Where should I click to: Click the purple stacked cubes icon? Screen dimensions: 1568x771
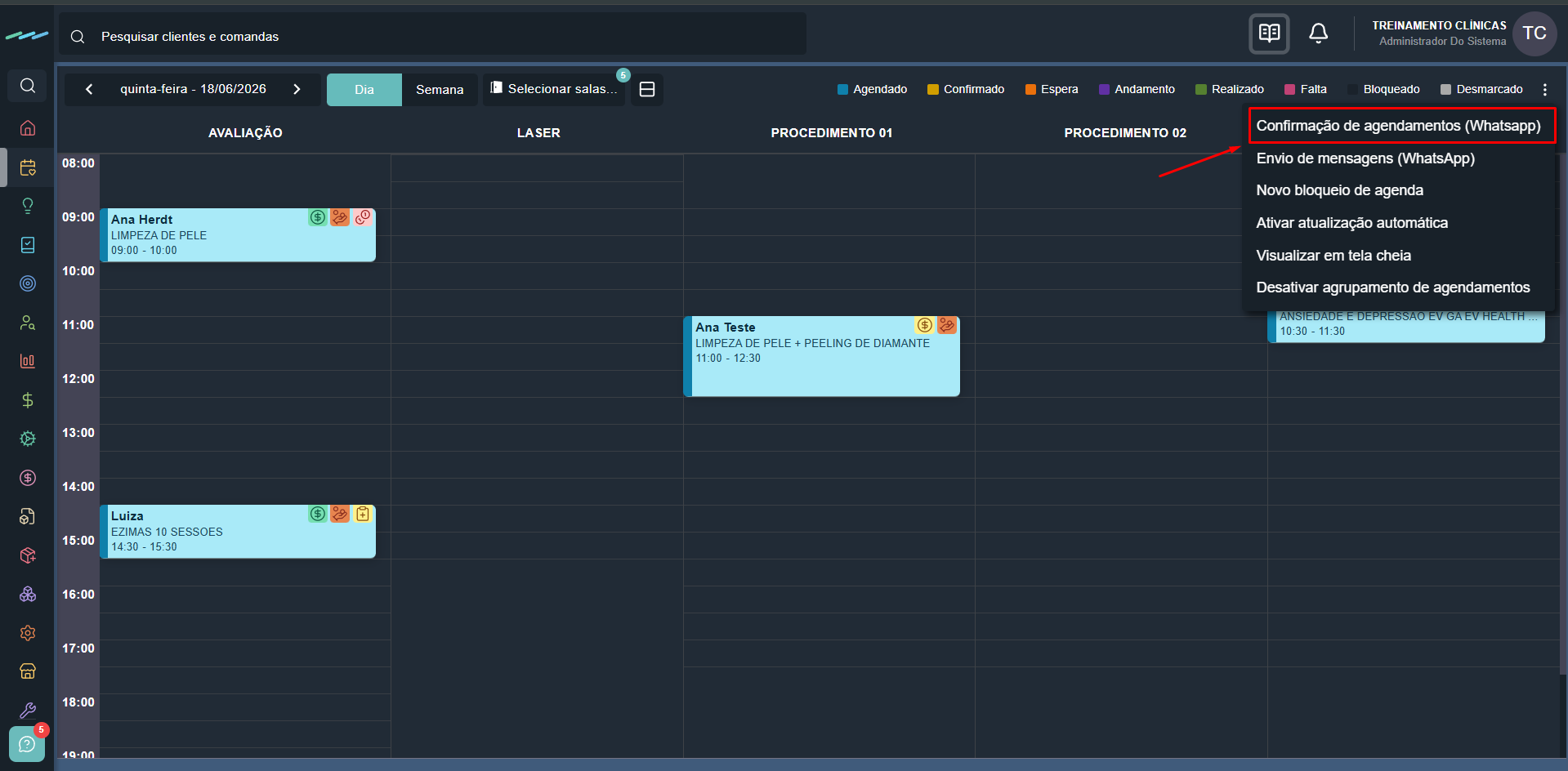pyautogui.click(x=28, y=594)
